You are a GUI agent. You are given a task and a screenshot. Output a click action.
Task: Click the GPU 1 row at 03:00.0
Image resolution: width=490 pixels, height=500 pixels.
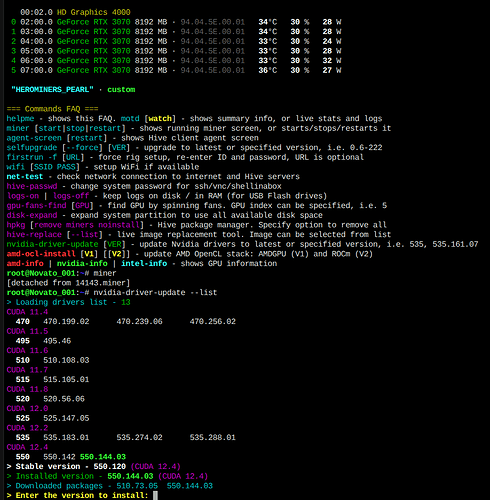(176, 32)
